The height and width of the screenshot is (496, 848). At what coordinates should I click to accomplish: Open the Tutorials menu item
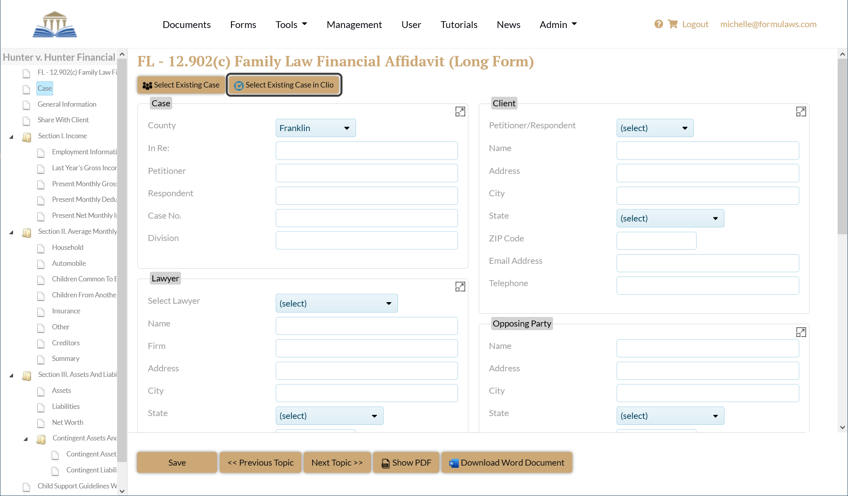[459, 24]
